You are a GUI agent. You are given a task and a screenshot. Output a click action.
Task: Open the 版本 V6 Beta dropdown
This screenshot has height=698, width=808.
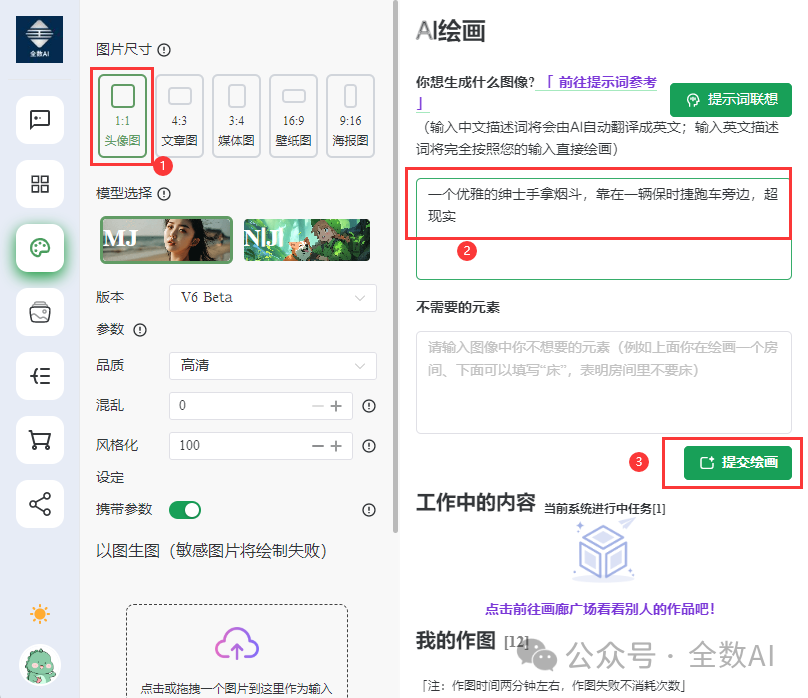[272, 298]
